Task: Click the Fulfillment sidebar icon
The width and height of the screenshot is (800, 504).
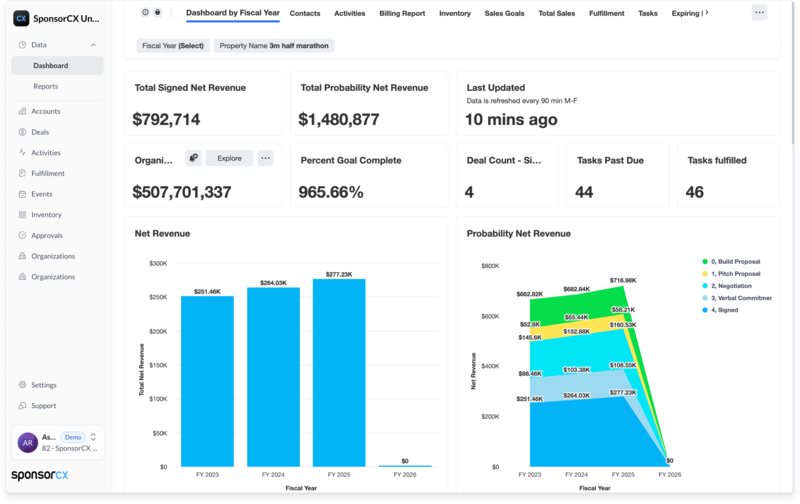Action: click(x=22, y=173)
